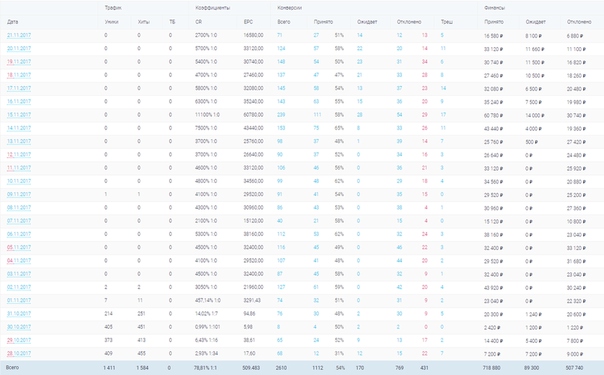Viewport: 604px width, 375px height.
Task: Open the 31.10.2017 date link
Action: [x=19, y=314]
